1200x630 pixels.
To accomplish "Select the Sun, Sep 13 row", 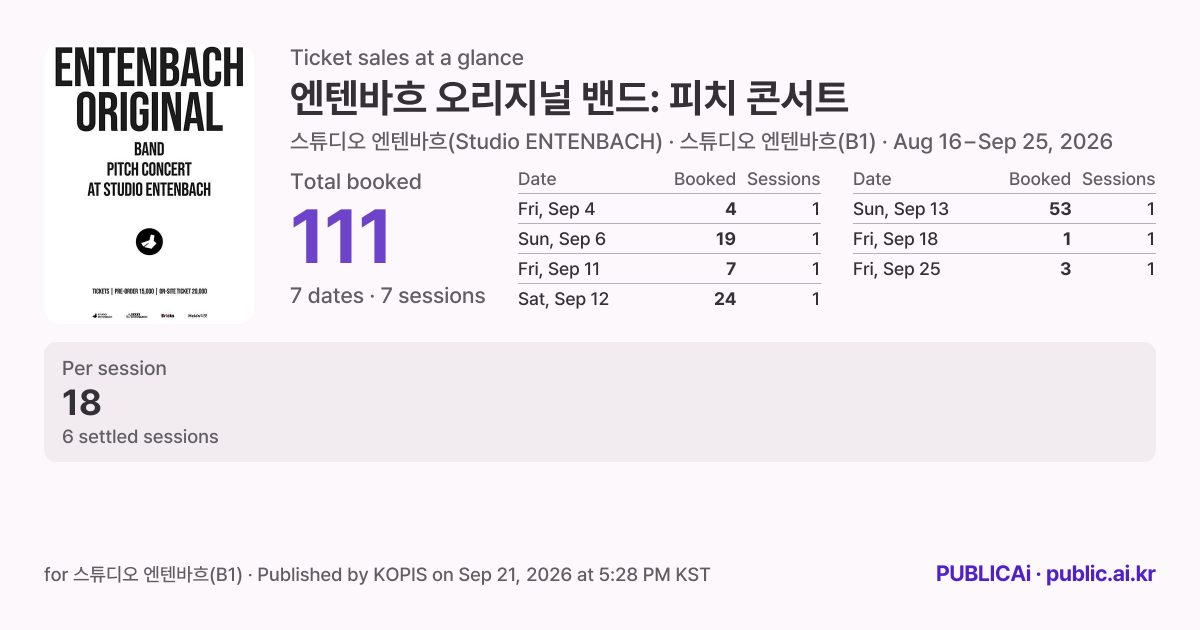I will coord(1004,209).
